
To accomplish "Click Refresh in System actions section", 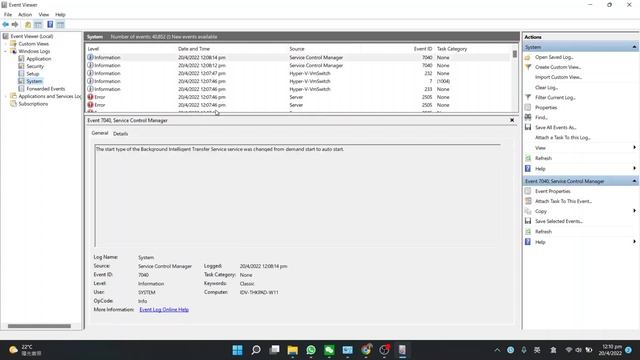I will 543,158.
